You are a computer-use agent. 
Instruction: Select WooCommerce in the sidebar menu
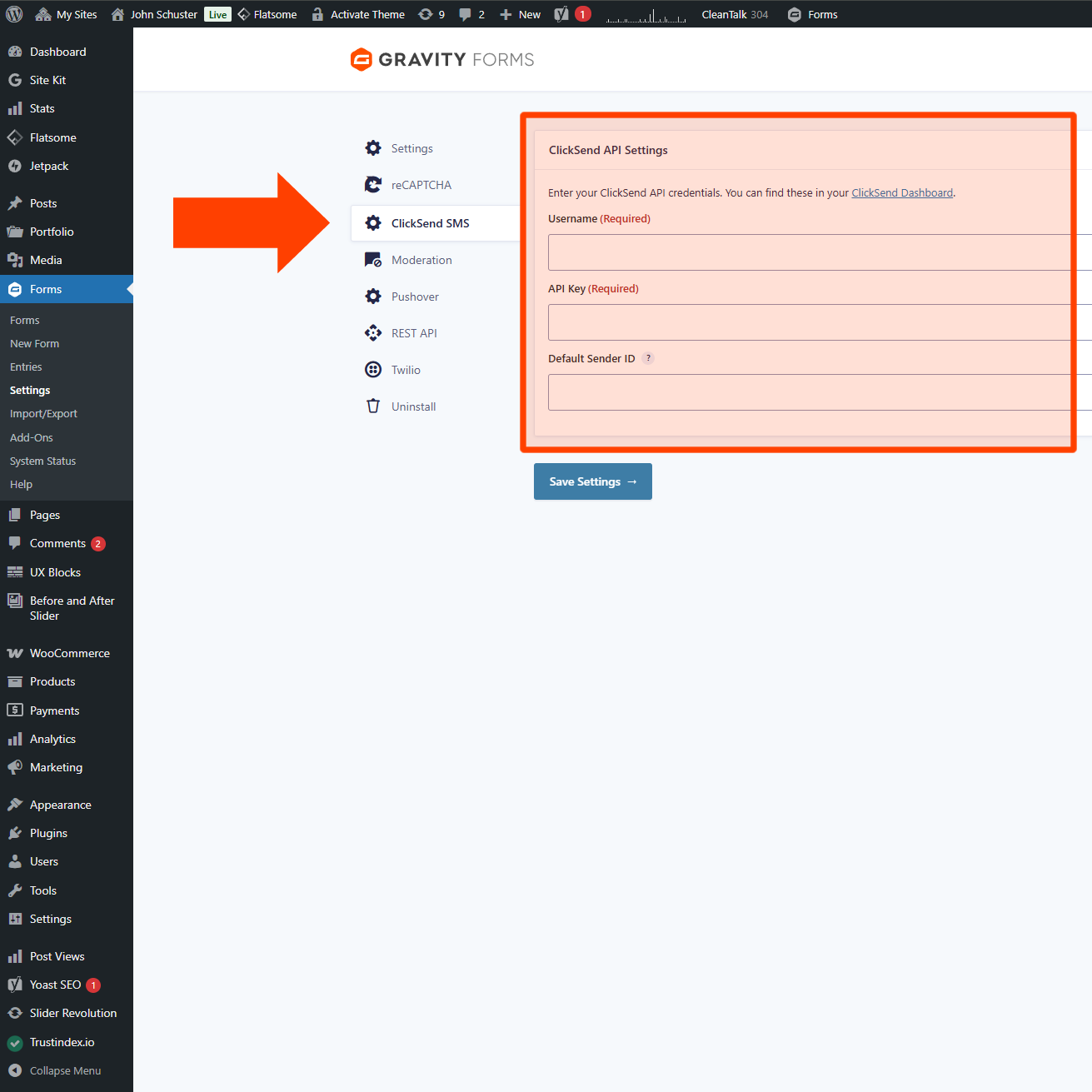[69, 653]
